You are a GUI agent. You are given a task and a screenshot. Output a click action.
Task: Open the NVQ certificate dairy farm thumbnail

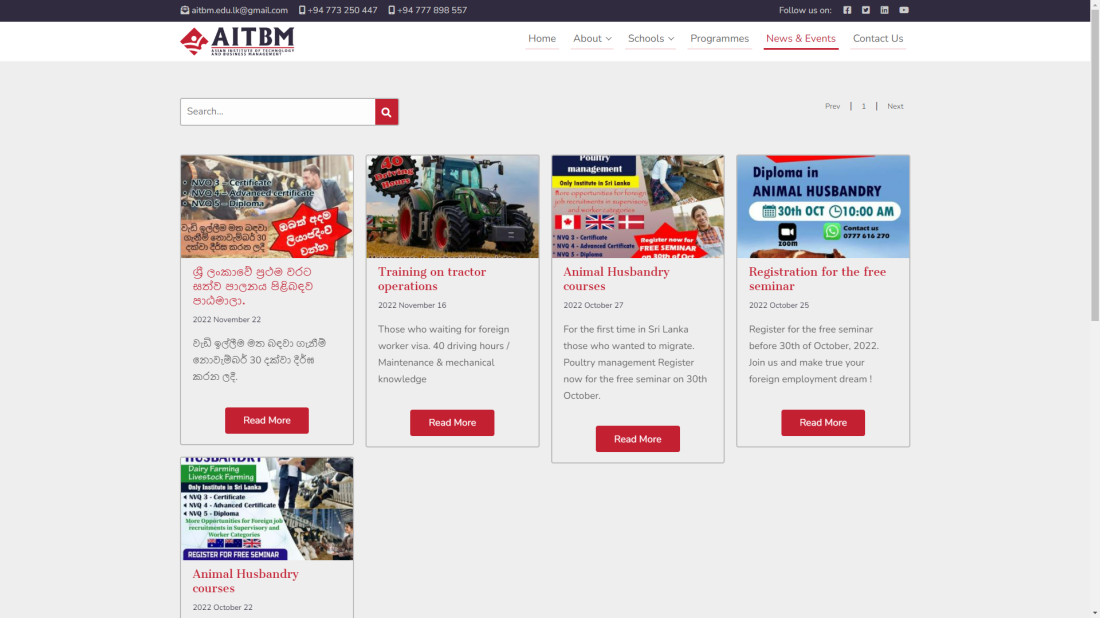coord(267,206)
